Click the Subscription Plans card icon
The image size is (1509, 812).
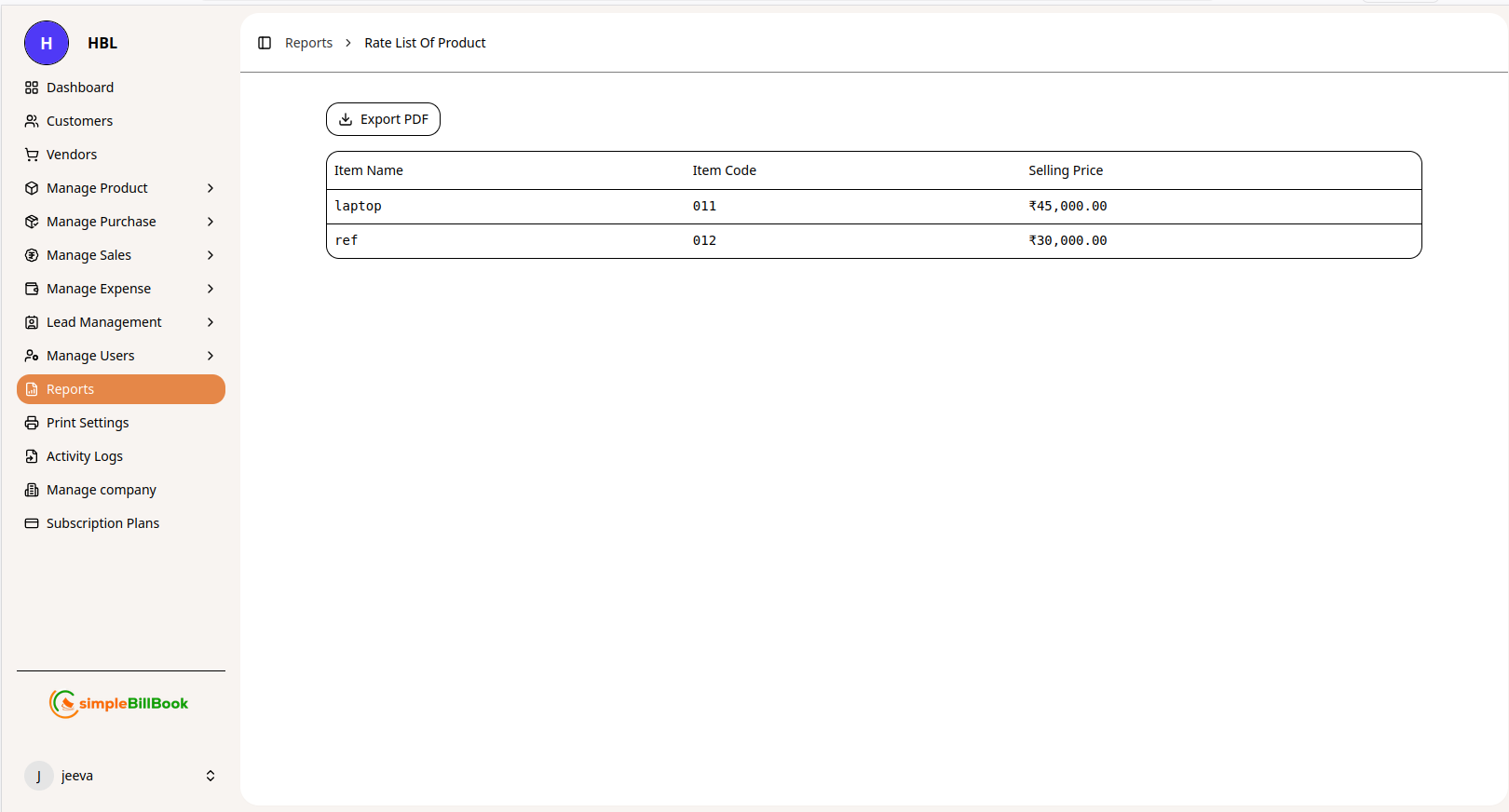pos(32,523)
